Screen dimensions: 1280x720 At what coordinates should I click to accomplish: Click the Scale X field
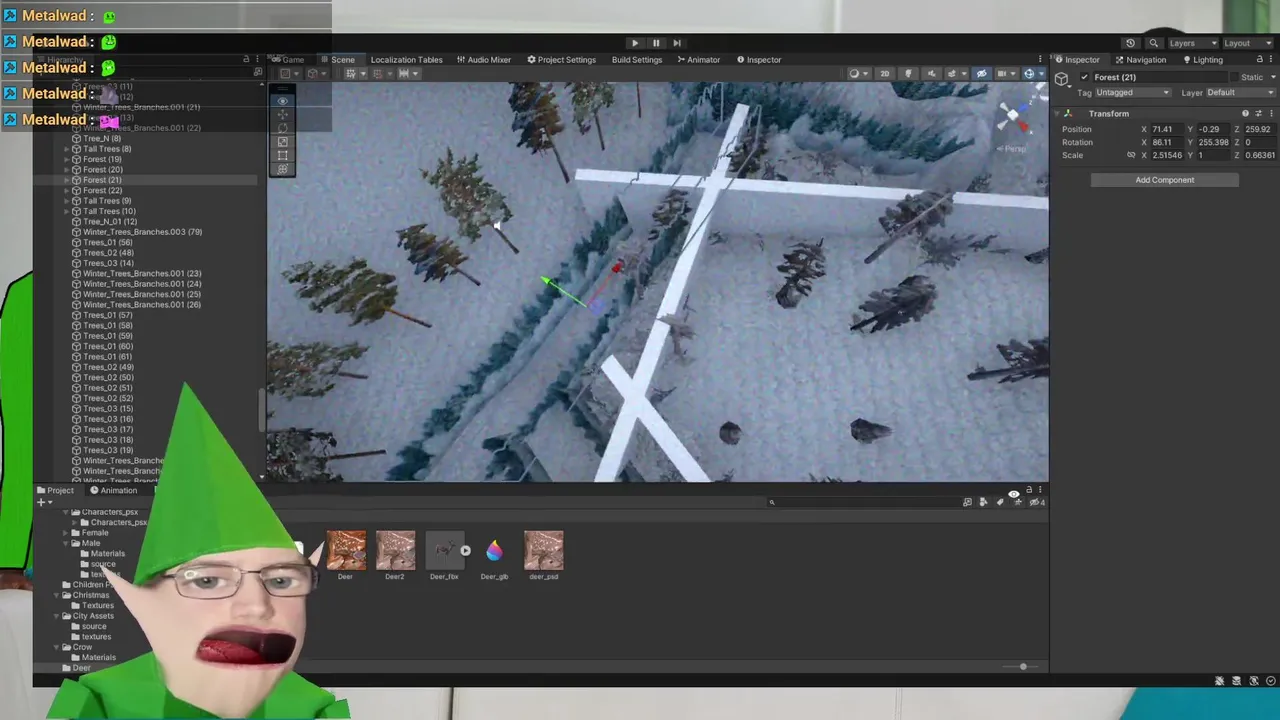pyautogui.click(x=1167, y=155)
